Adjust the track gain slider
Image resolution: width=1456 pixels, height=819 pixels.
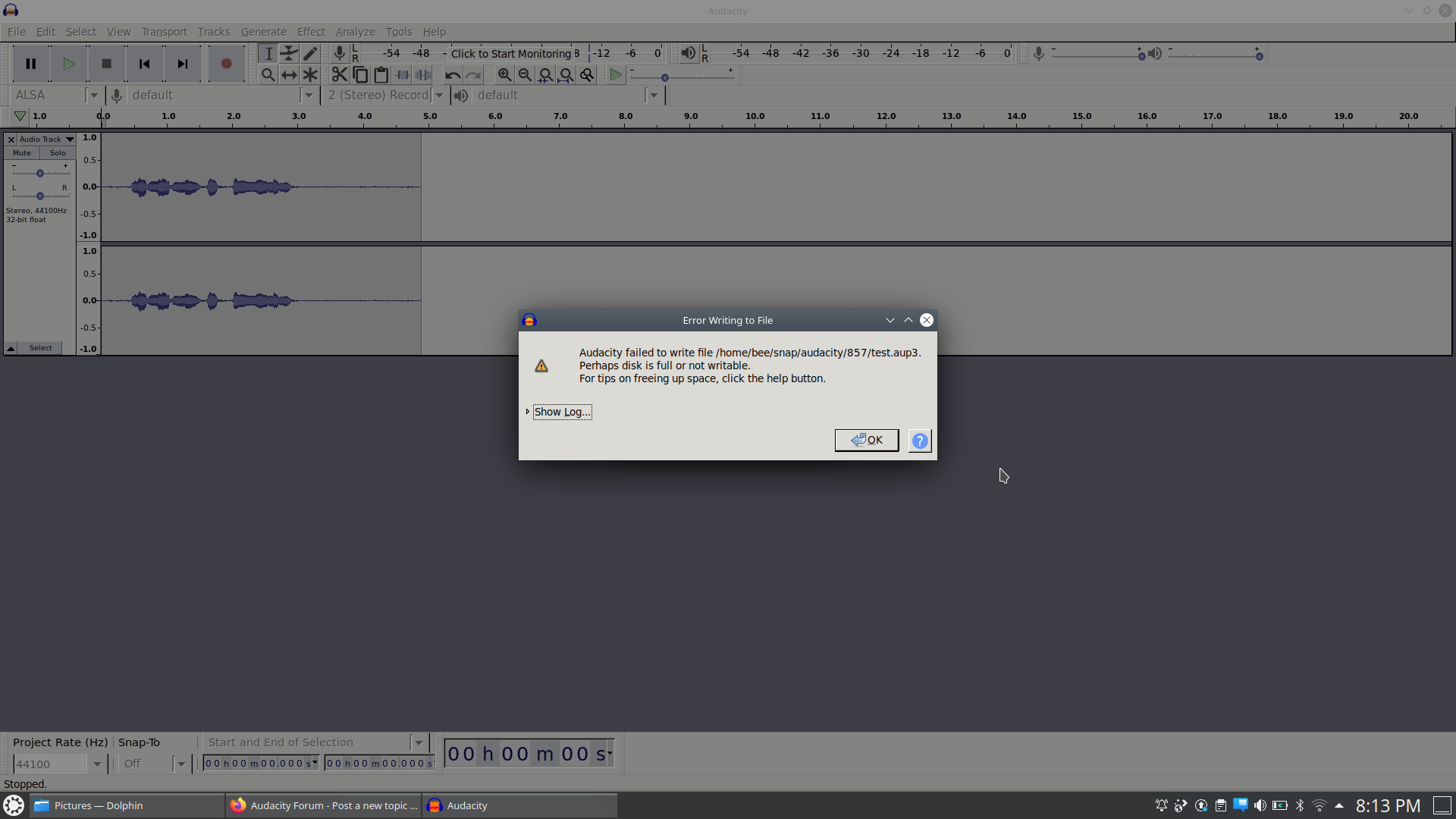coord(39,172)
